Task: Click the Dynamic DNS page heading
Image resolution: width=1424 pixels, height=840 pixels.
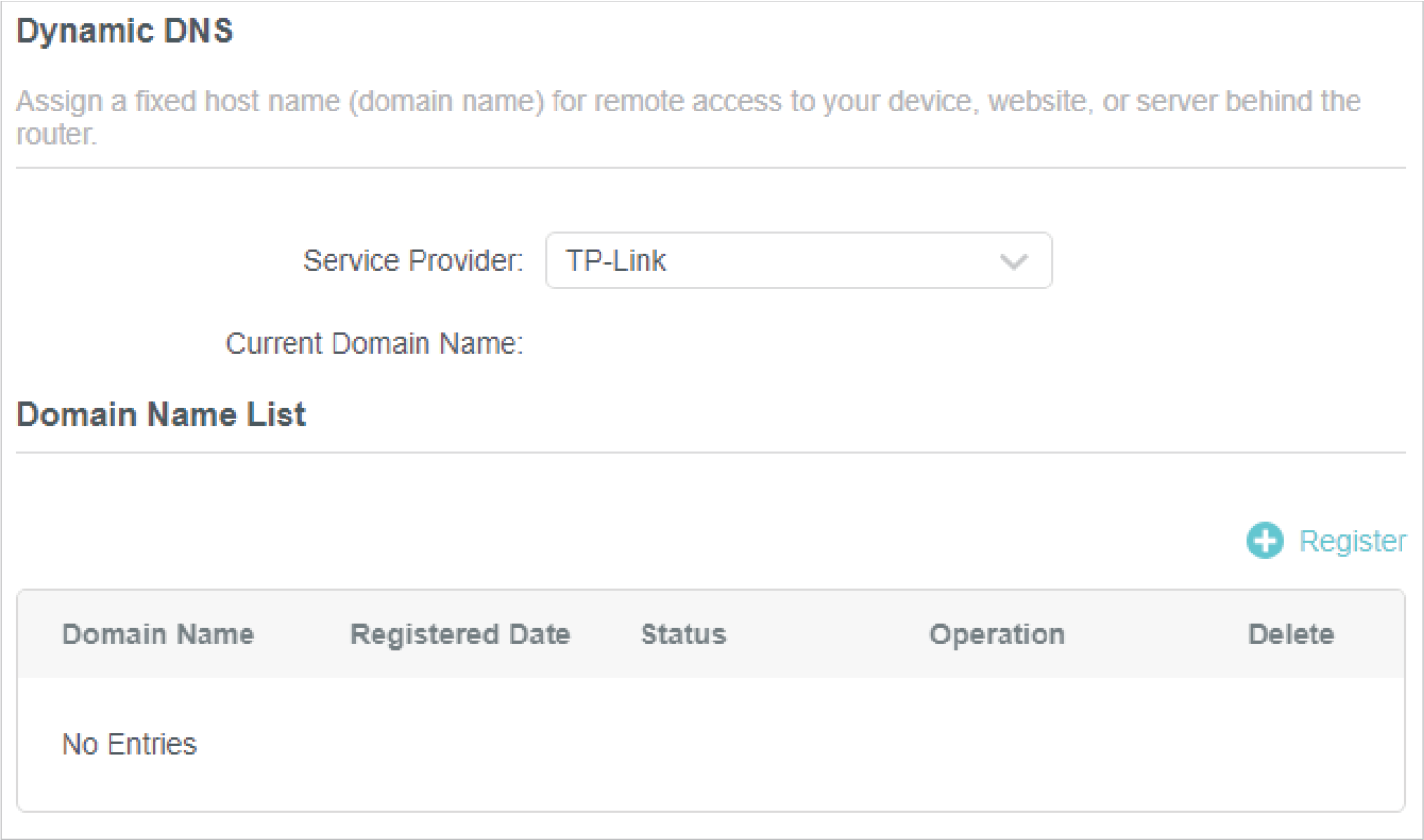Action: click(x=124, y=31)
